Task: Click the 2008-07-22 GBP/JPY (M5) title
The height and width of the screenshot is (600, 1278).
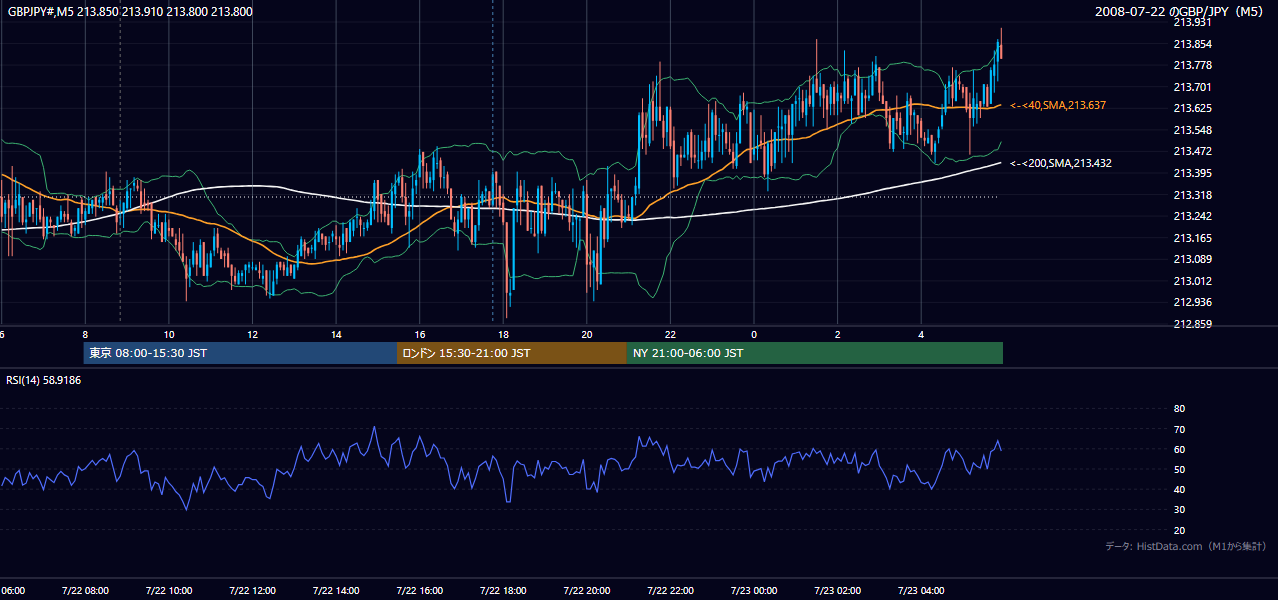Action: coord(1180,12)
